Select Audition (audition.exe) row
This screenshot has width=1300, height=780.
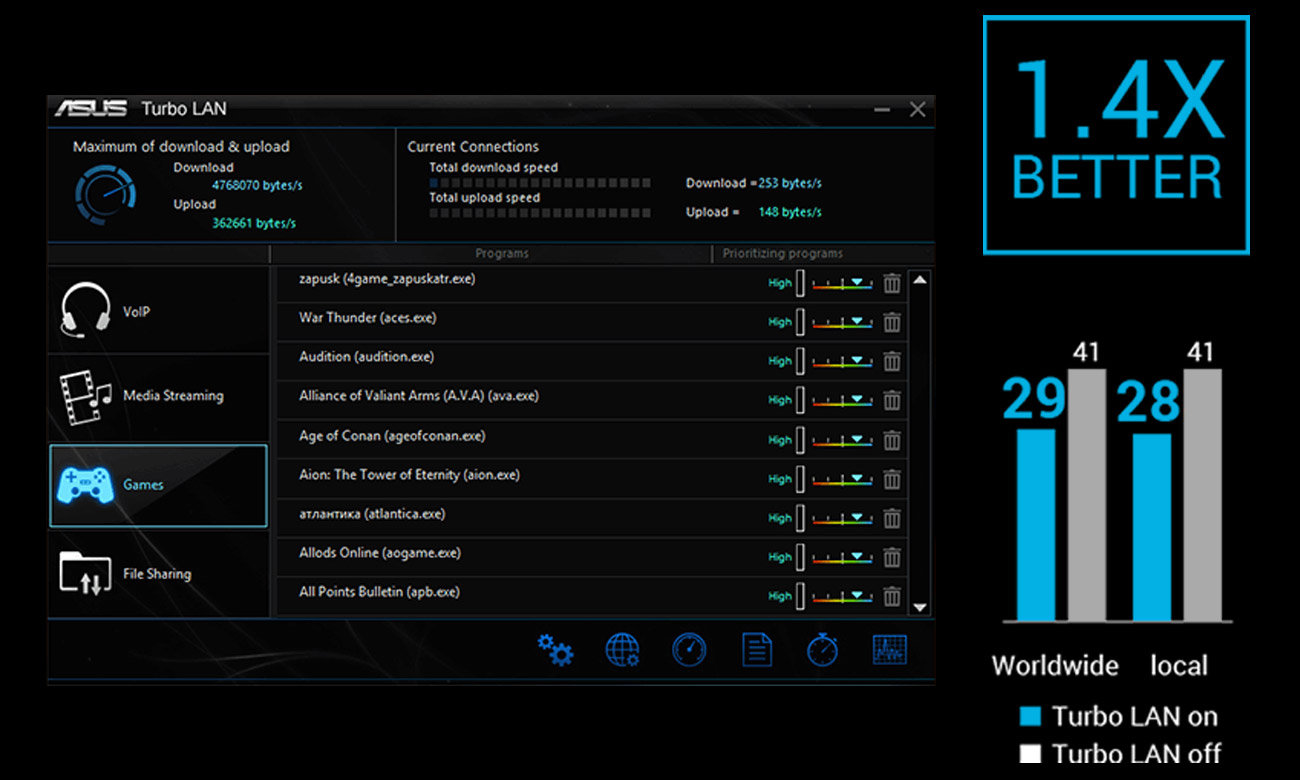[x=590, y=362]
